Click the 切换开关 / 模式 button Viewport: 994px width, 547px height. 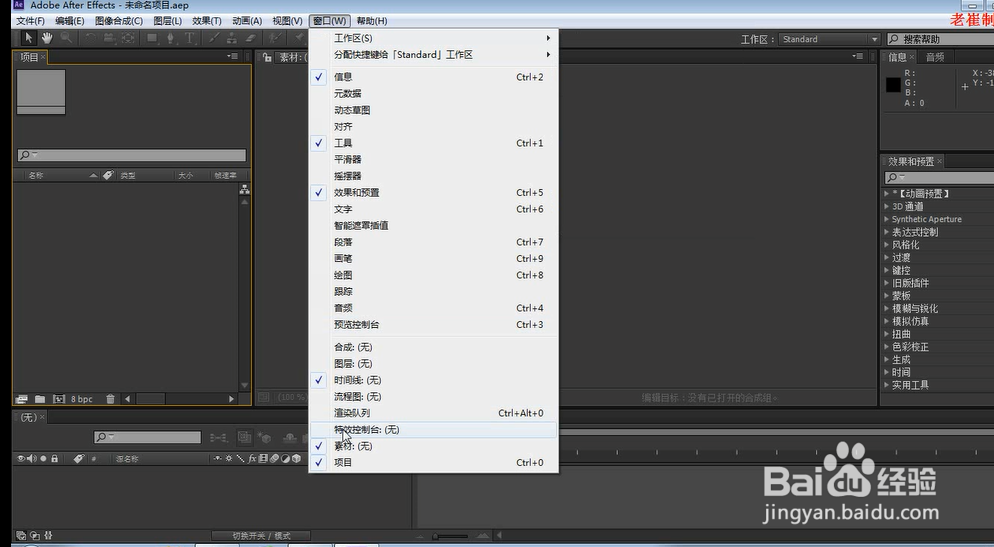(x=261, y=536)
